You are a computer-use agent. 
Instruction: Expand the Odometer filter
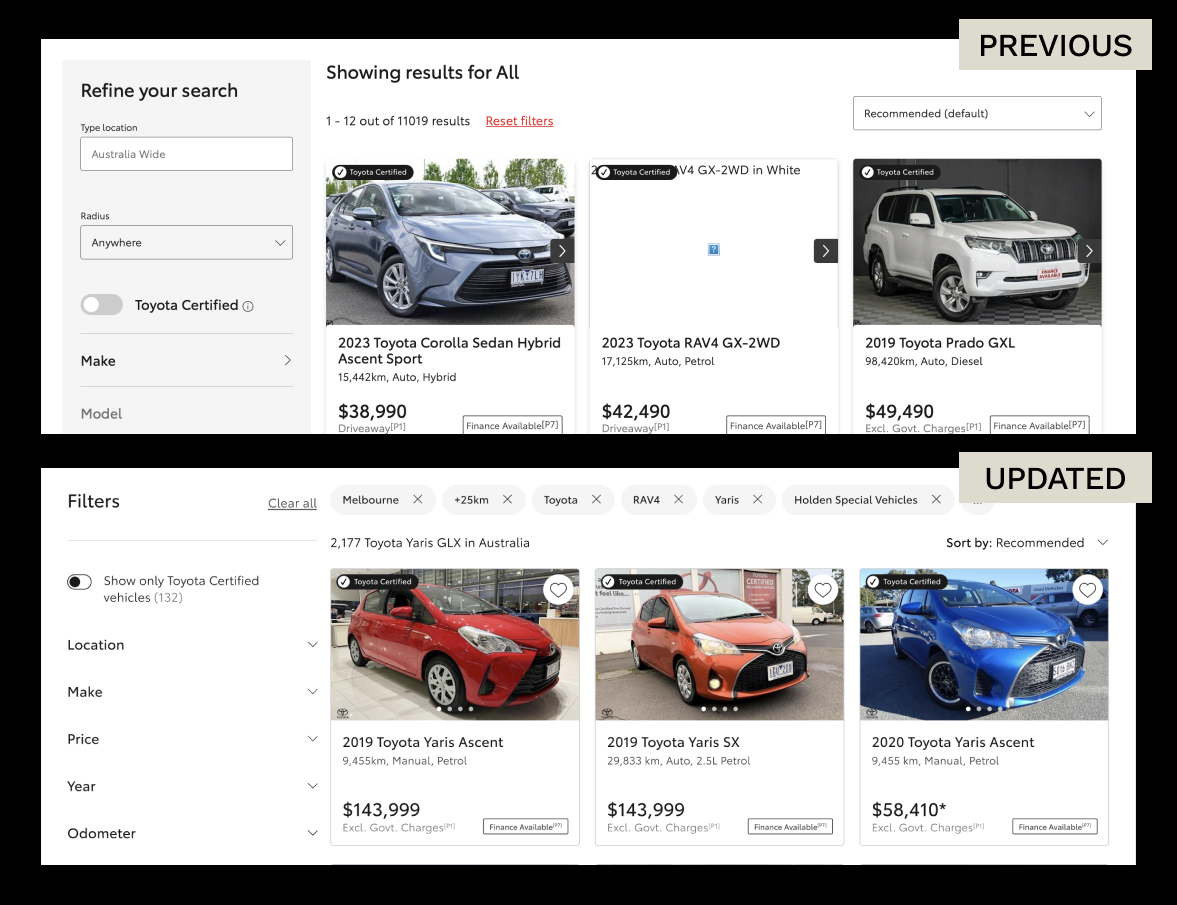coord(192,834)
